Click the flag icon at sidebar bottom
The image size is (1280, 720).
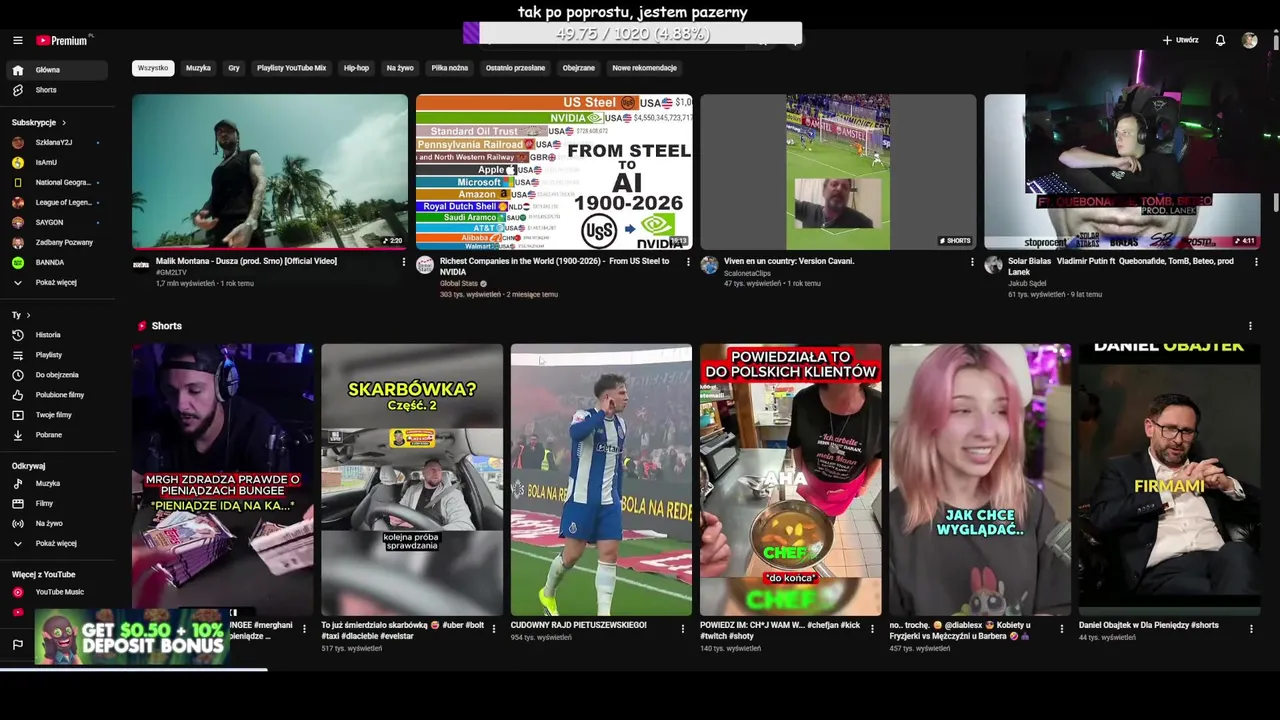(18, 645)
